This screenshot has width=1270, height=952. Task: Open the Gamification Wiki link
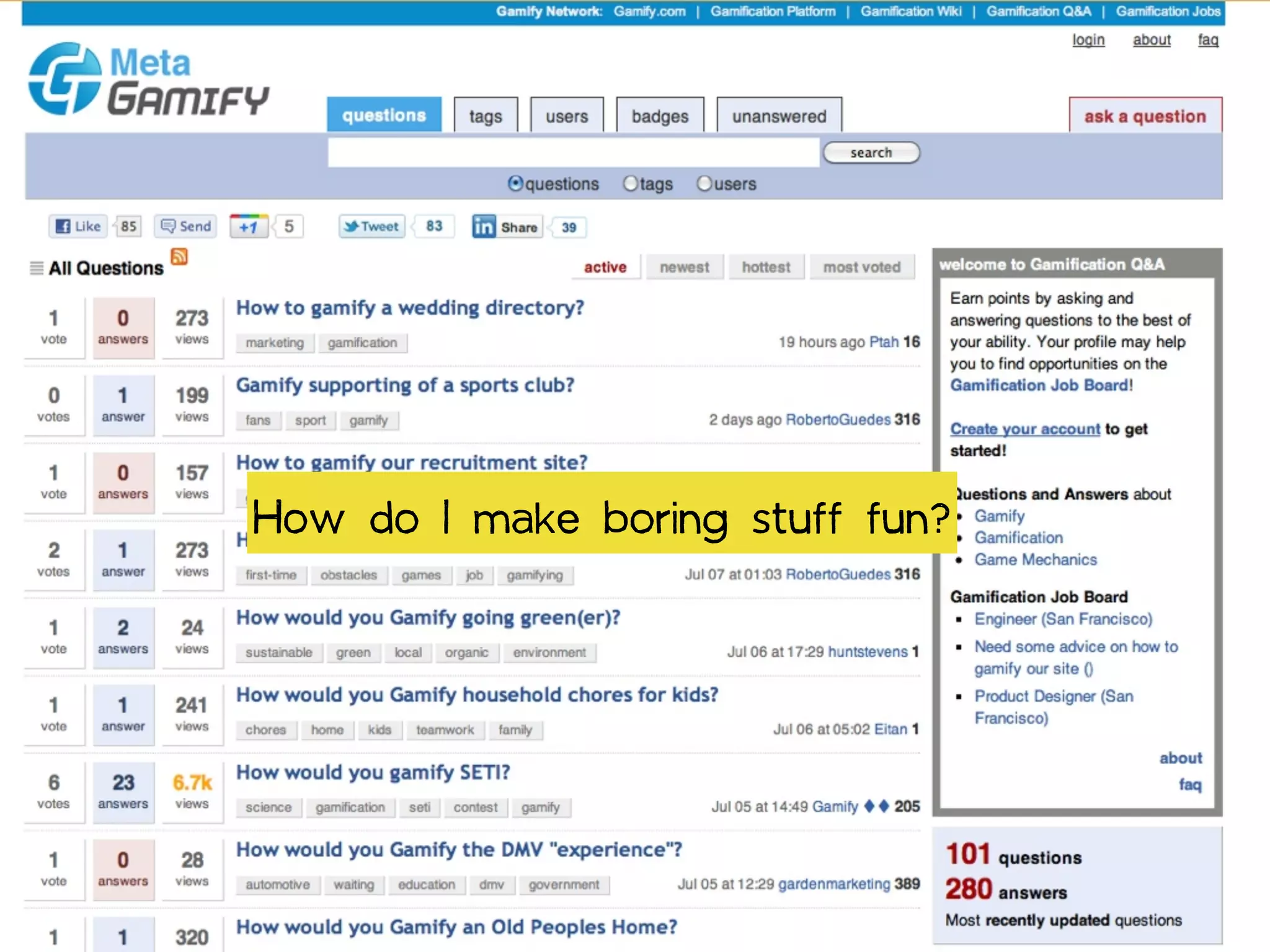pos(911,12)
